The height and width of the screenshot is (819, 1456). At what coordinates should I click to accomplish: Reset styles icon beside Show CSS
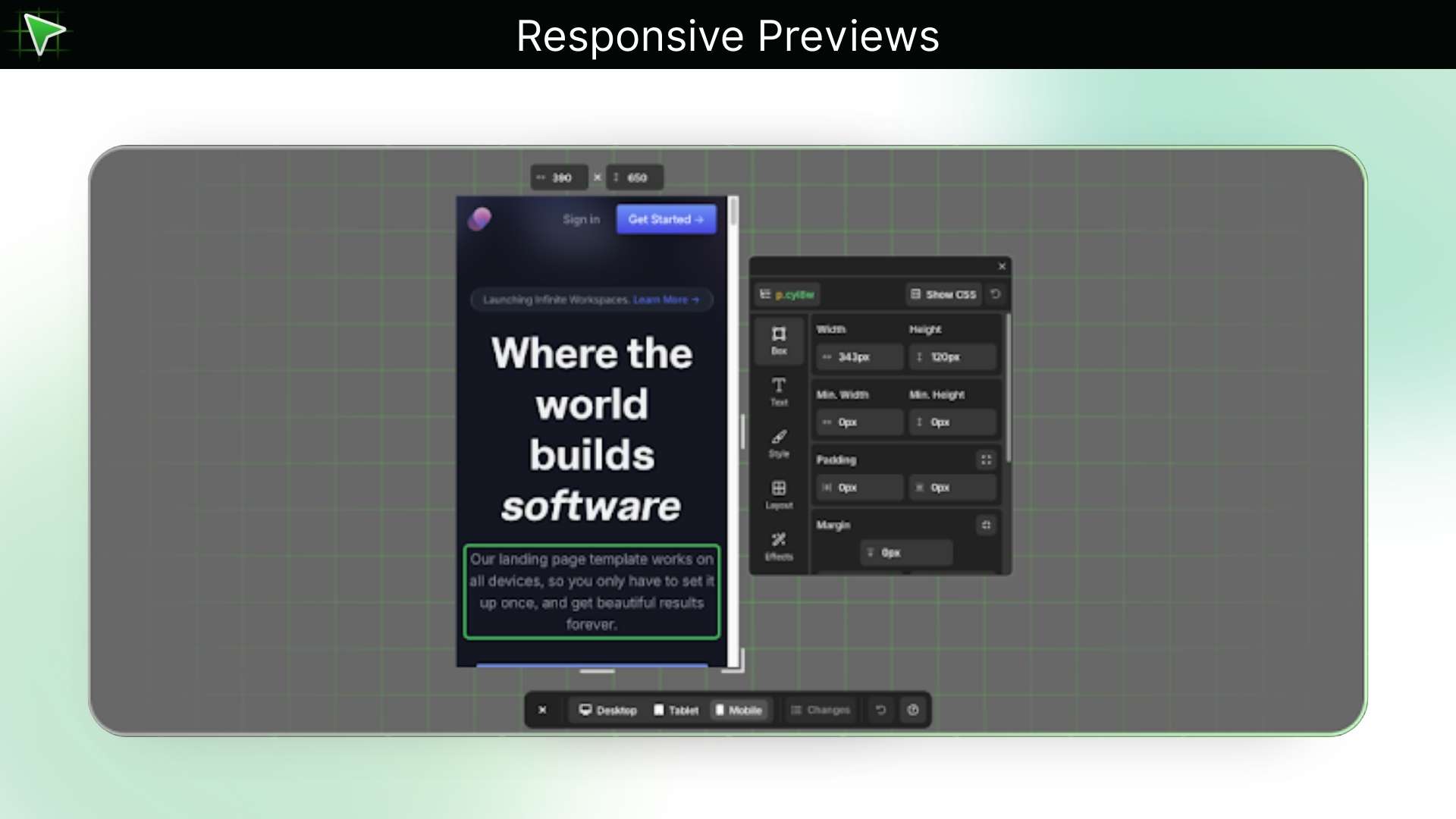(996, 294)
